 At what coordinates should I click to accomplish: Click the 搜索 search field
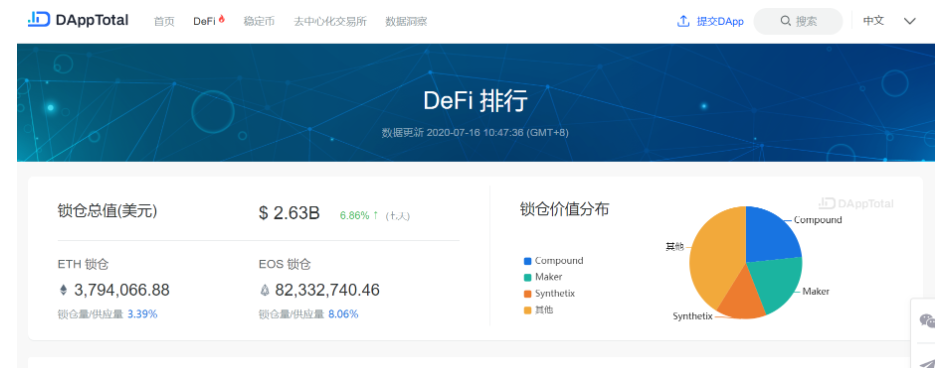[798, 21]
